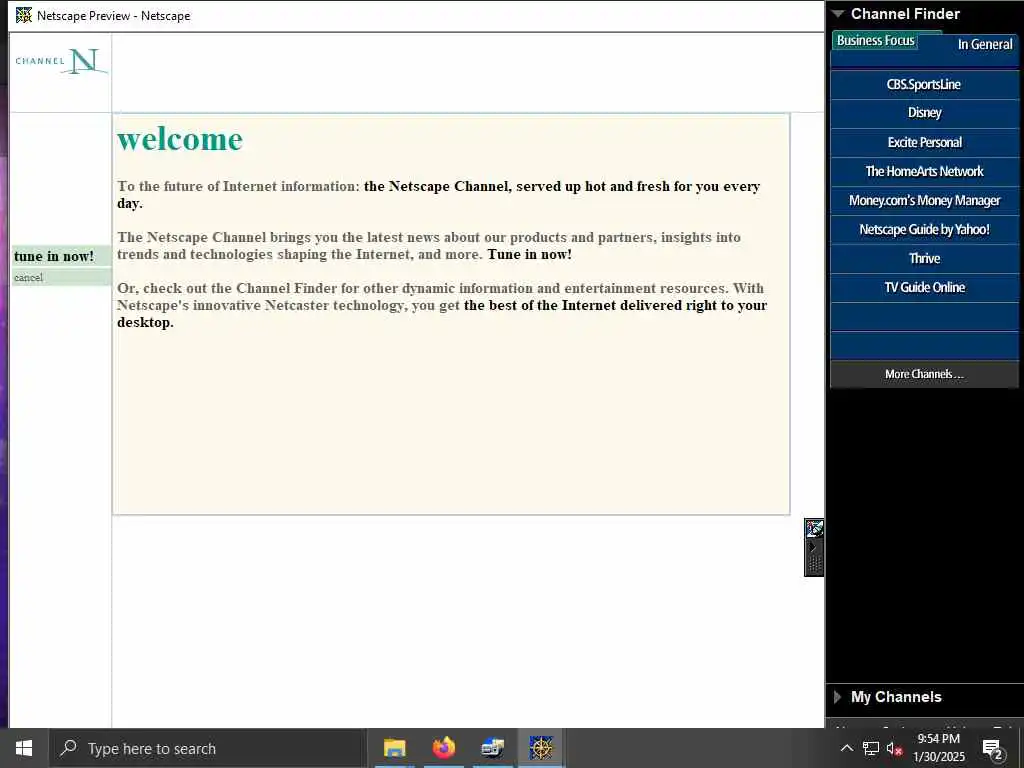The width and height of the screenshot is (1024, 768).
Task: Collapse the Channel Finder section
Action: [838, 14]
